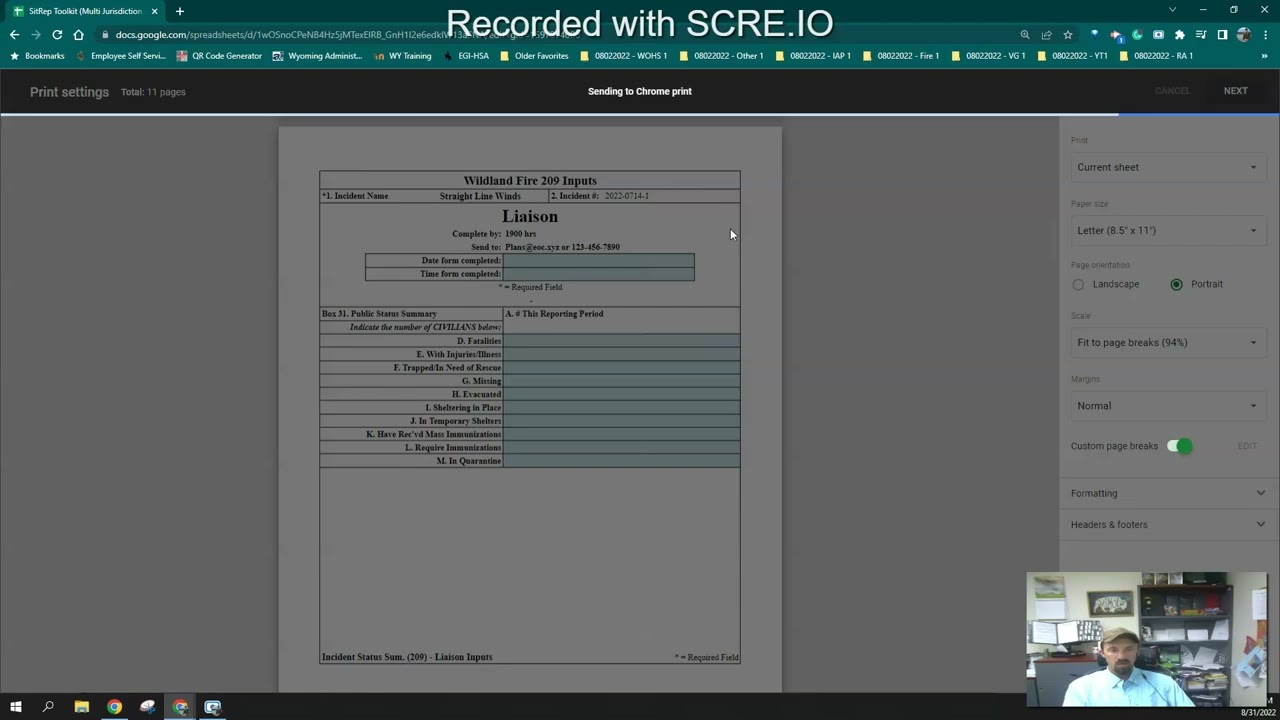The height and width of the screenshot is (720, 1280).
Task: Open Employee Self Service bookmark
Action: [120, 56]
